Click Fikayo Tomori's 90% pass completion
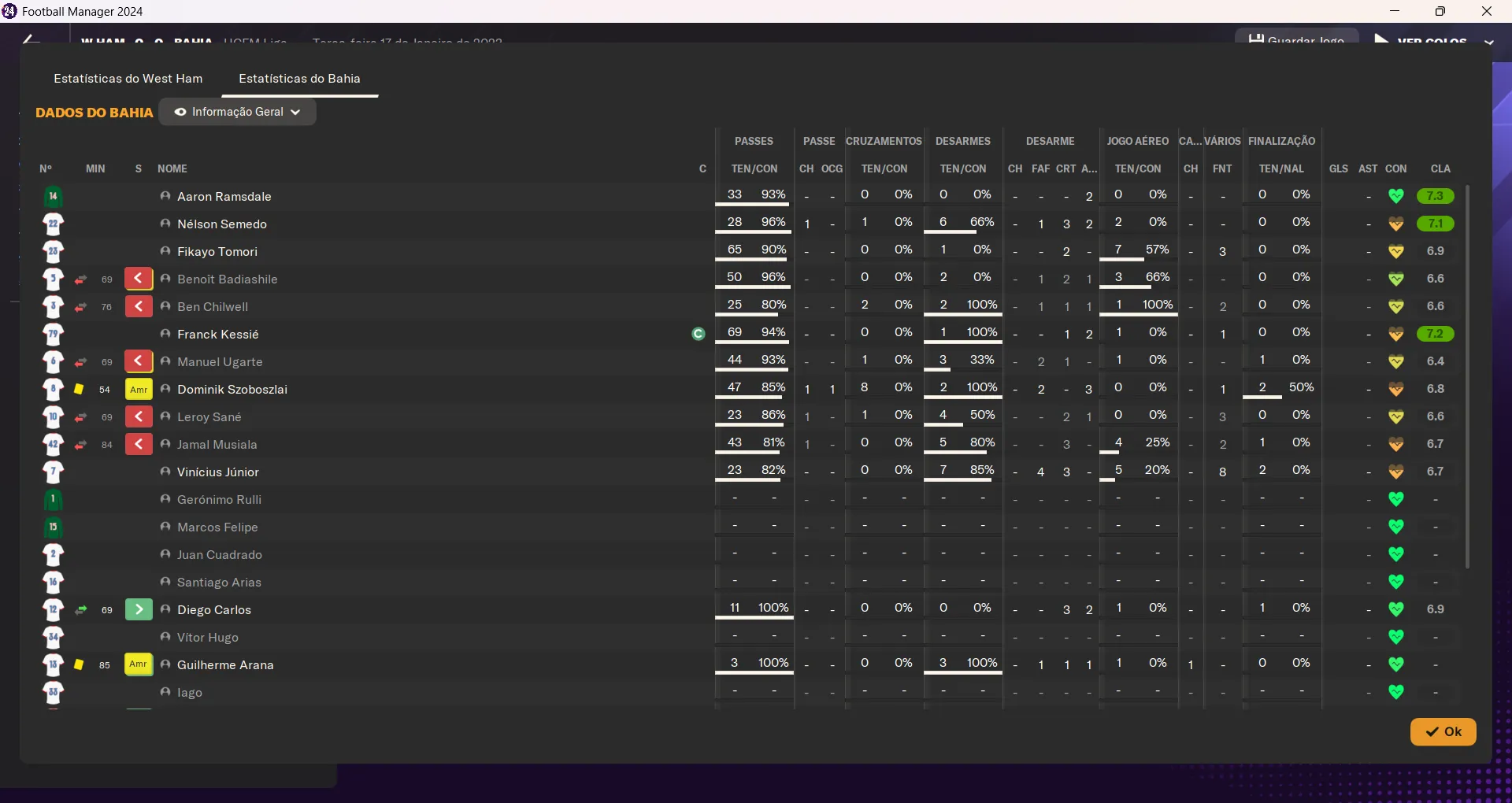The height and width of the screenshot is (803, 1512). [773, 250]
